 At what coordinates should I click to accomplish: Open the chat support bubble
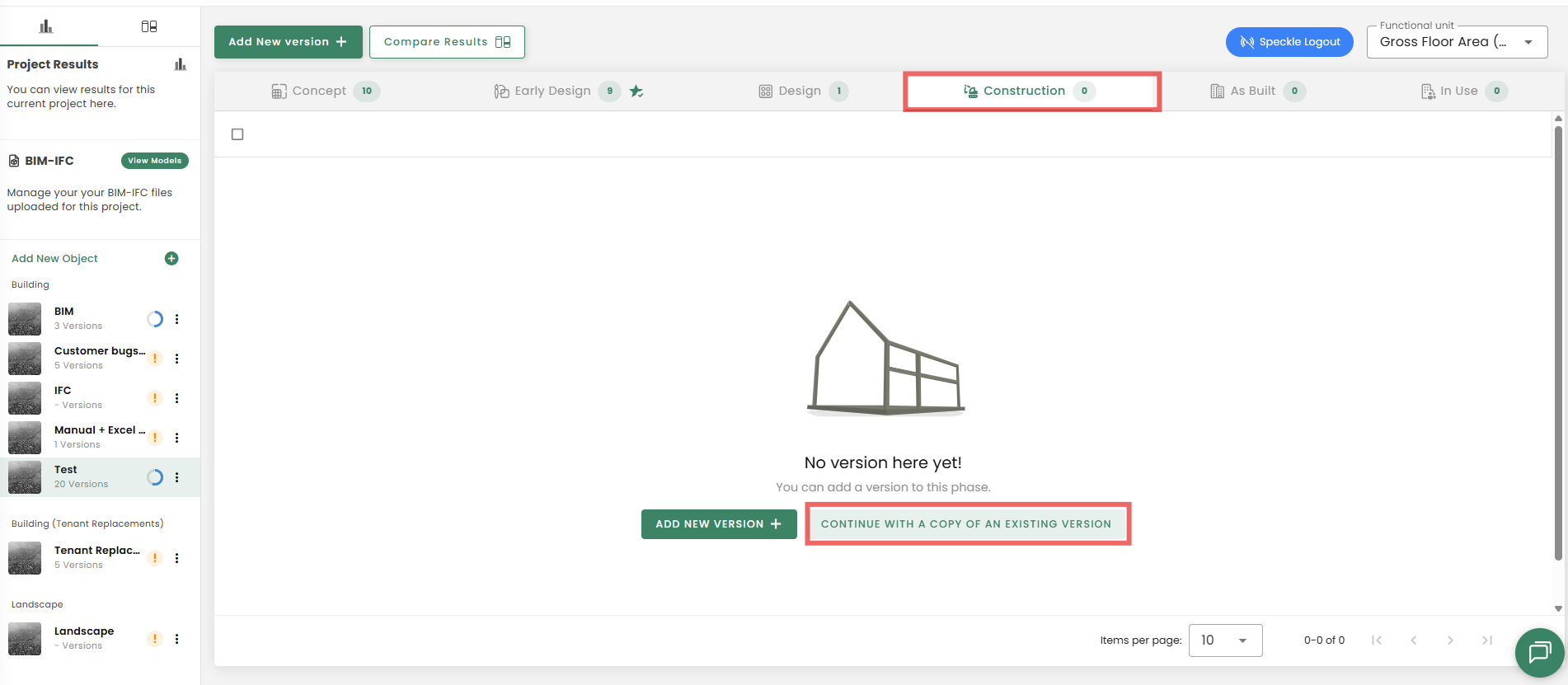coord(1539,652)
